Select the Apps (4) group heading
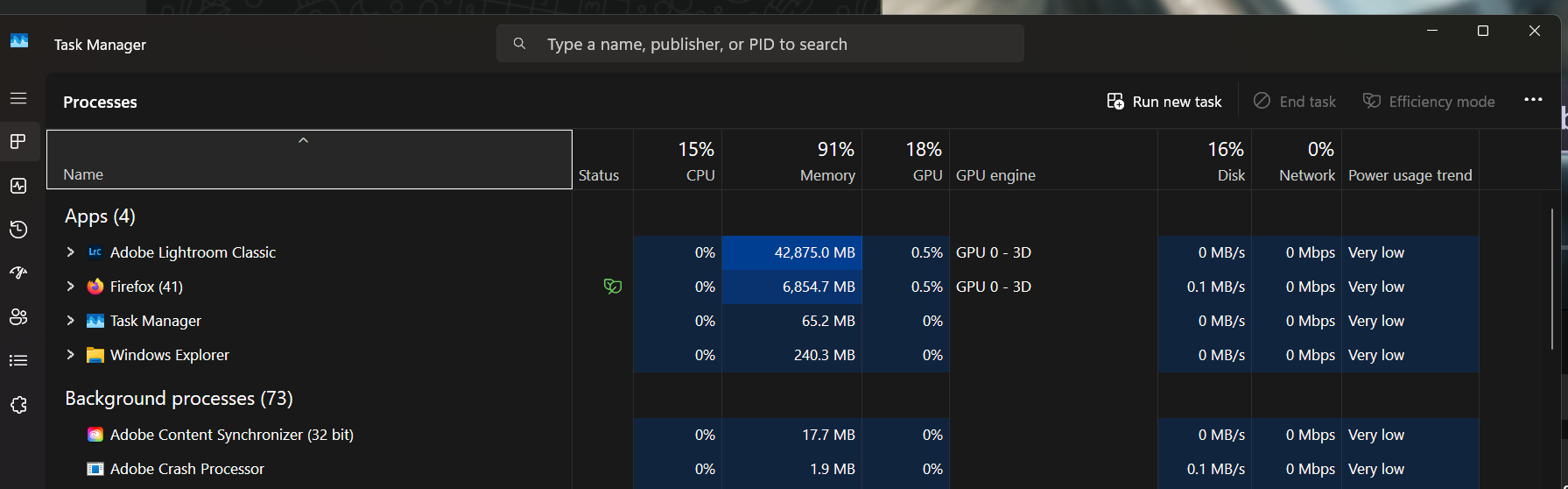The width and height of the screenshot is (1568, 489). (100, 216)
